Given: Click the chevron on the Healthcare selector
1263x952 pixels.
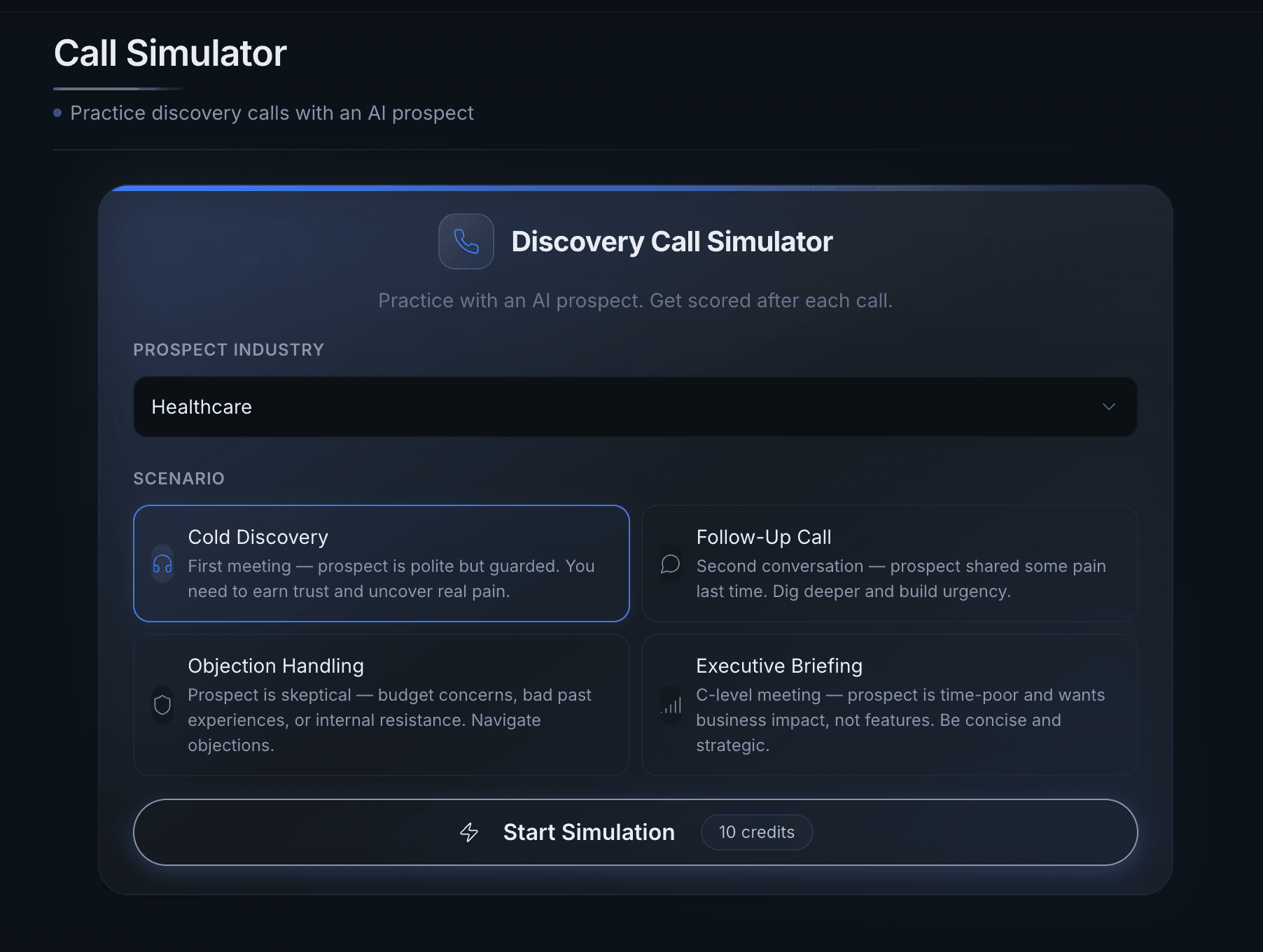Looking at the screenshot, I should [1108, 407].
